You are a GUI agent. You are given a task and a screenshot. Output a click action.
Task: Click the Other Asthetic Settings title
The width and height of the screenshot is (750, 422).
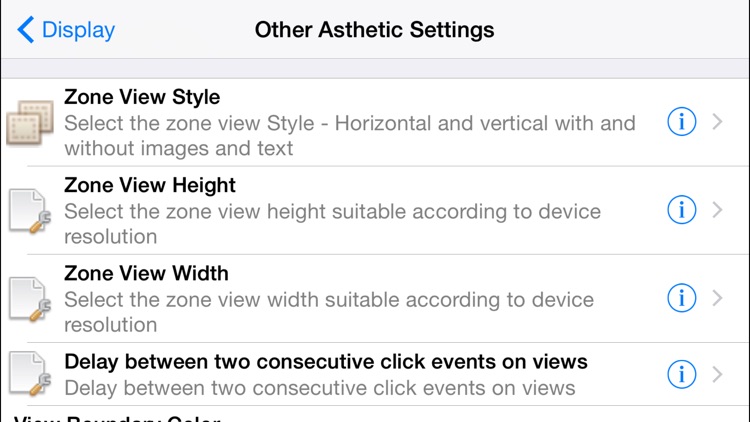pos(374,30)
